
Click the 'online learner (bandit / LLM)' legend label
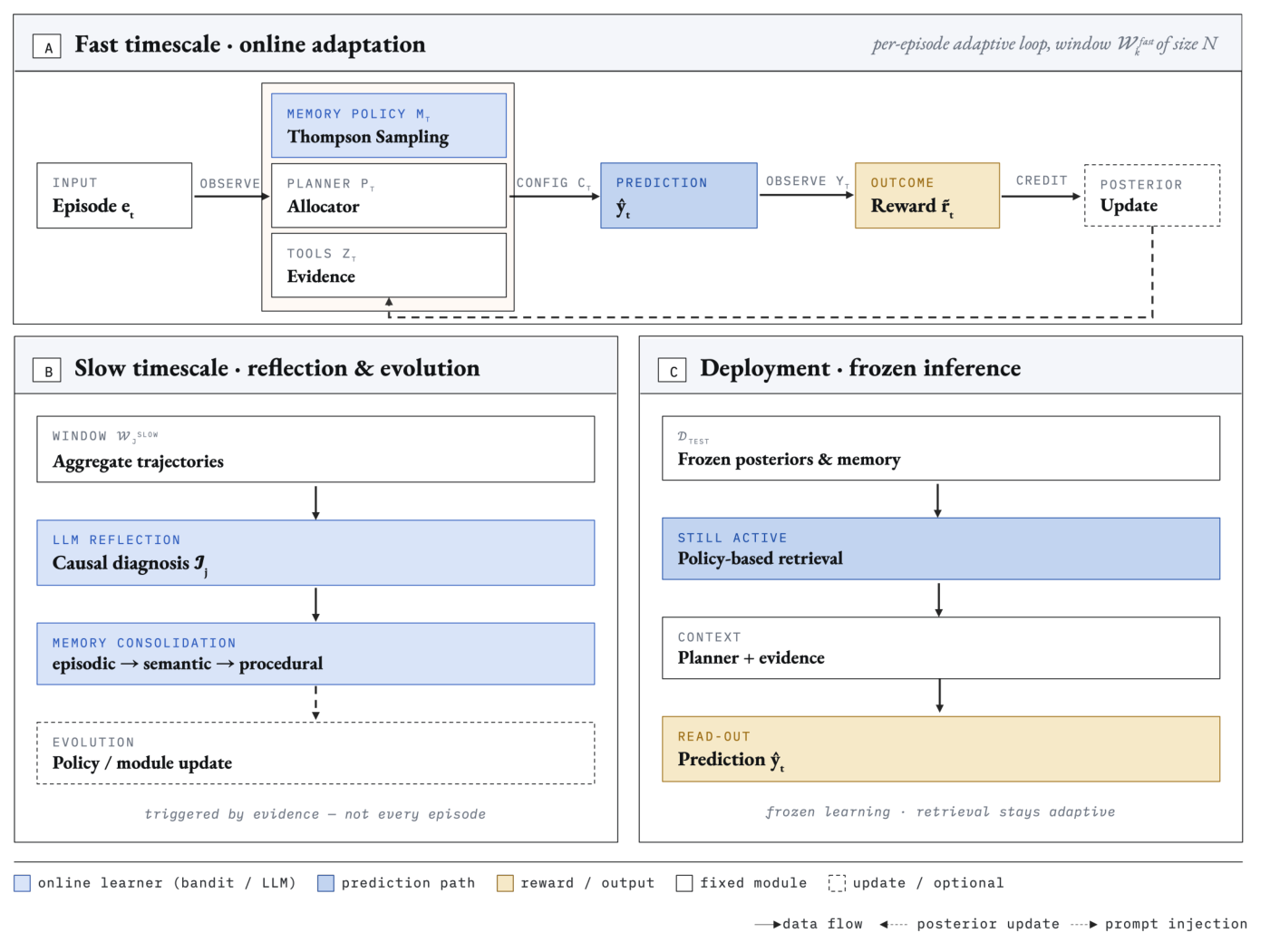tap(167, 883)
